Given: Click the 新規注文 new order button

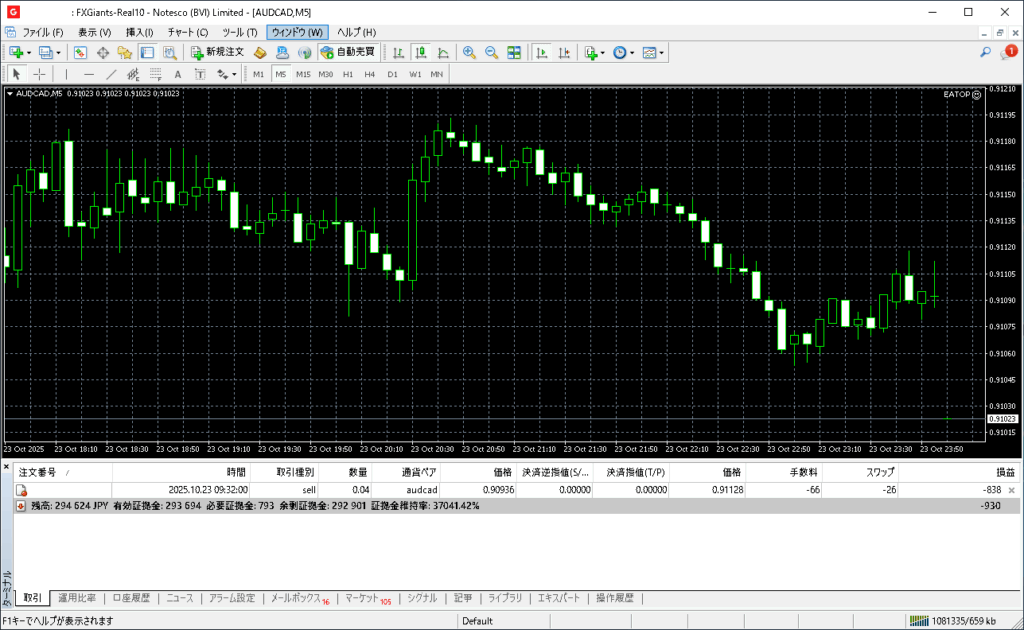Looking at the screenshot, I should pyautogui.click(x=216, y=52).
